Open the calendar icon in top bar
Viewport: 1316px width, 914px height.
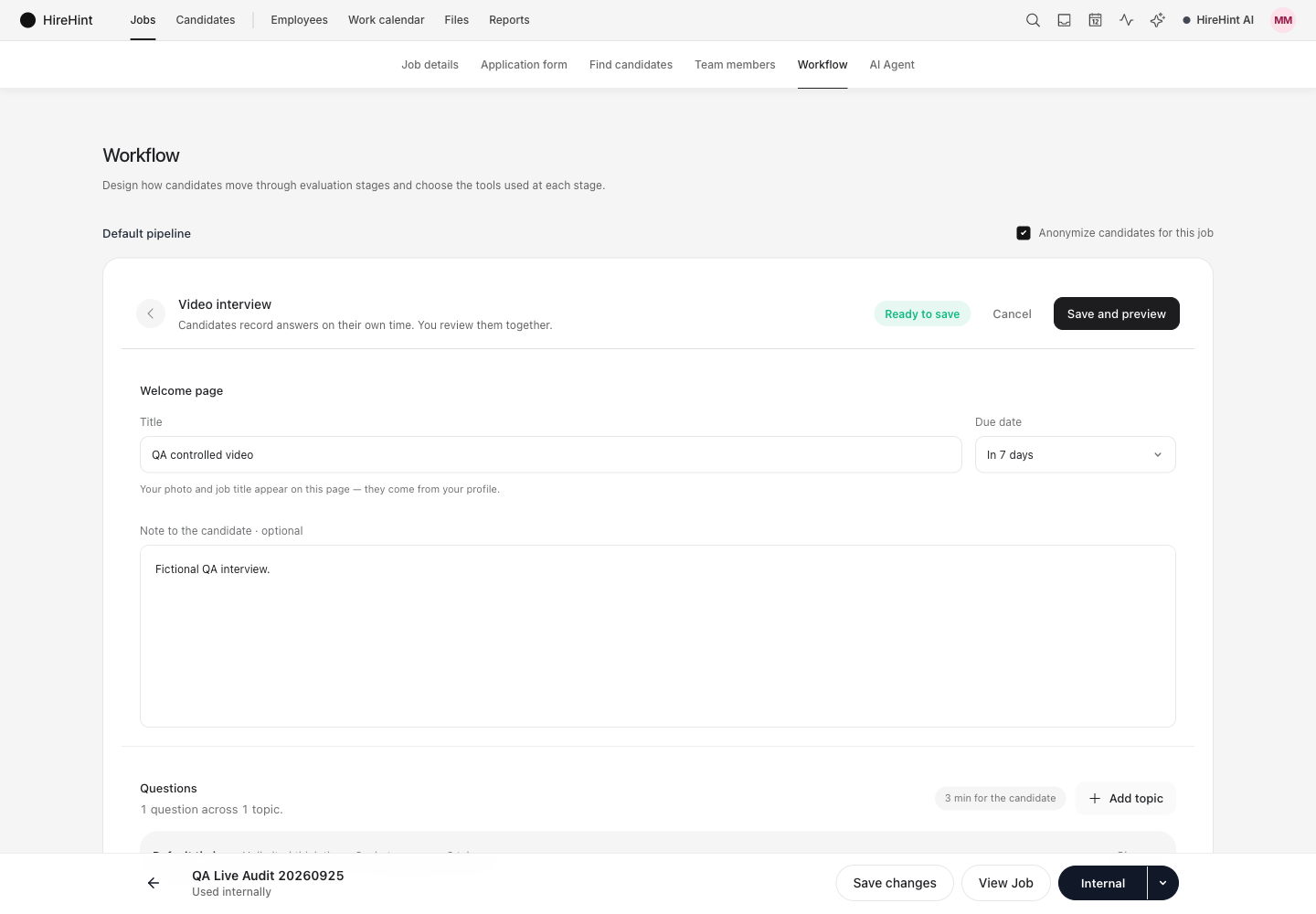1095,20
